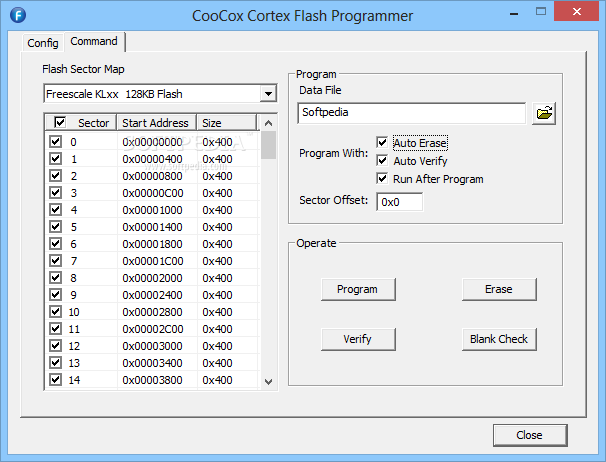Uncheck sector 0 checkbox
The image size is (606, 462).
[55, 141]
